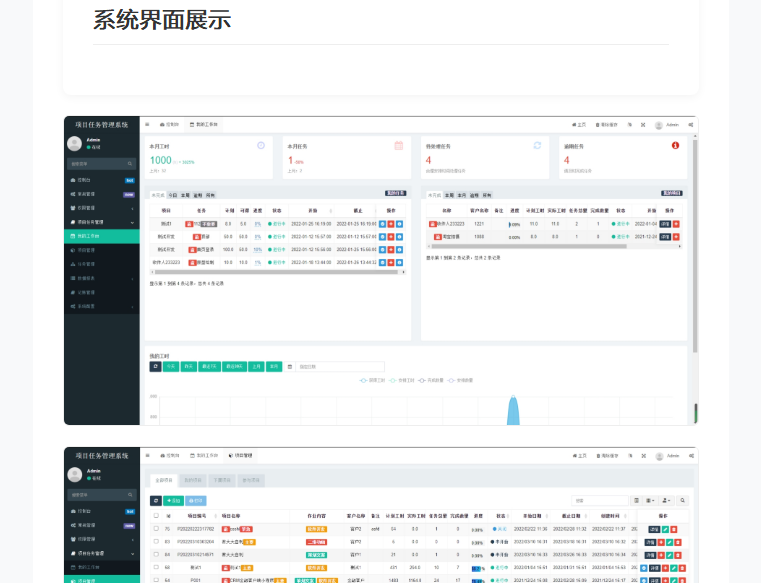Click the red action icon in the project row with customer 1000
This screenshot has width=761, height=583.
tap(676, 237)
